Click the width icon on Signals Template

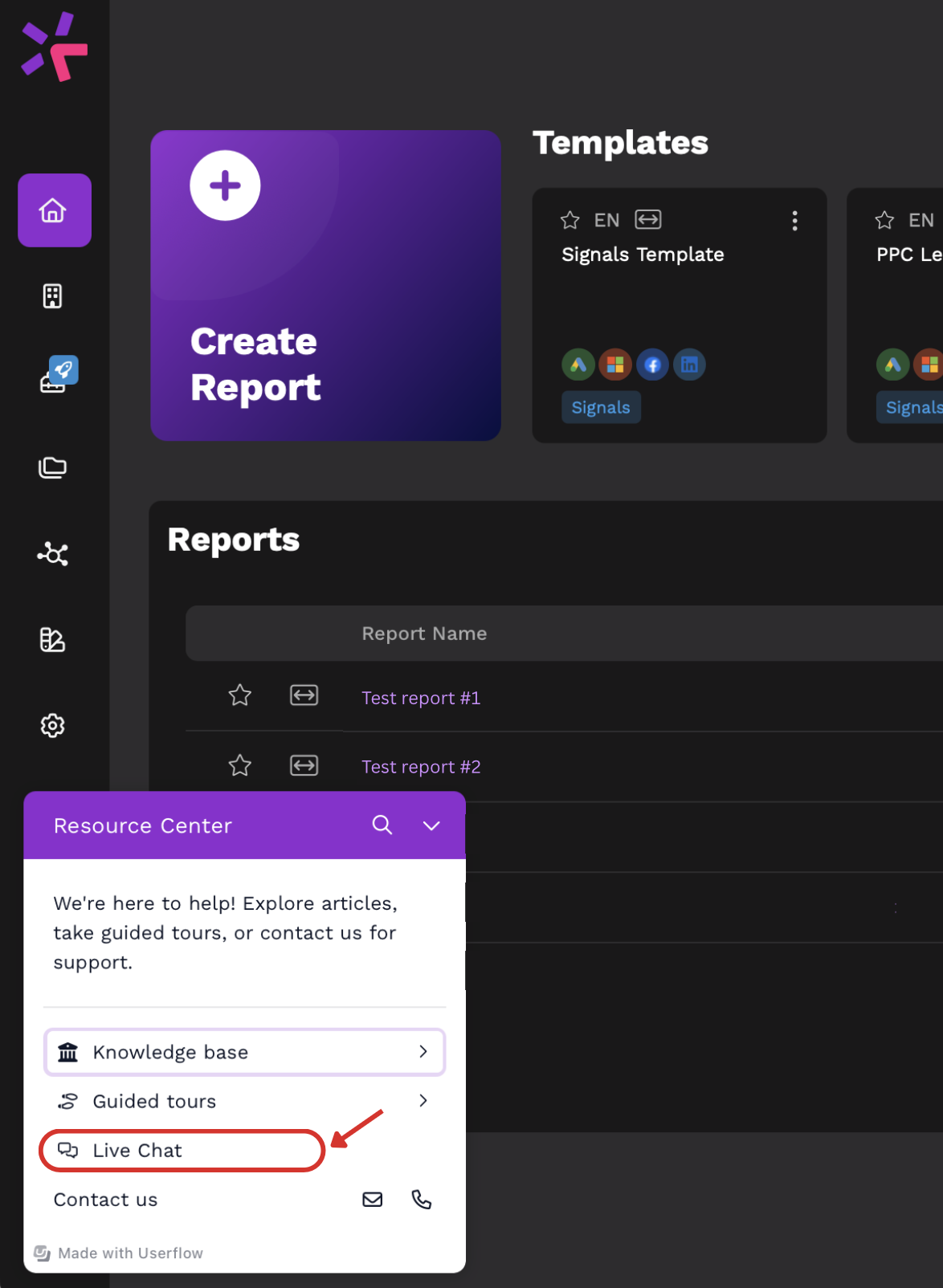(648, 219)
